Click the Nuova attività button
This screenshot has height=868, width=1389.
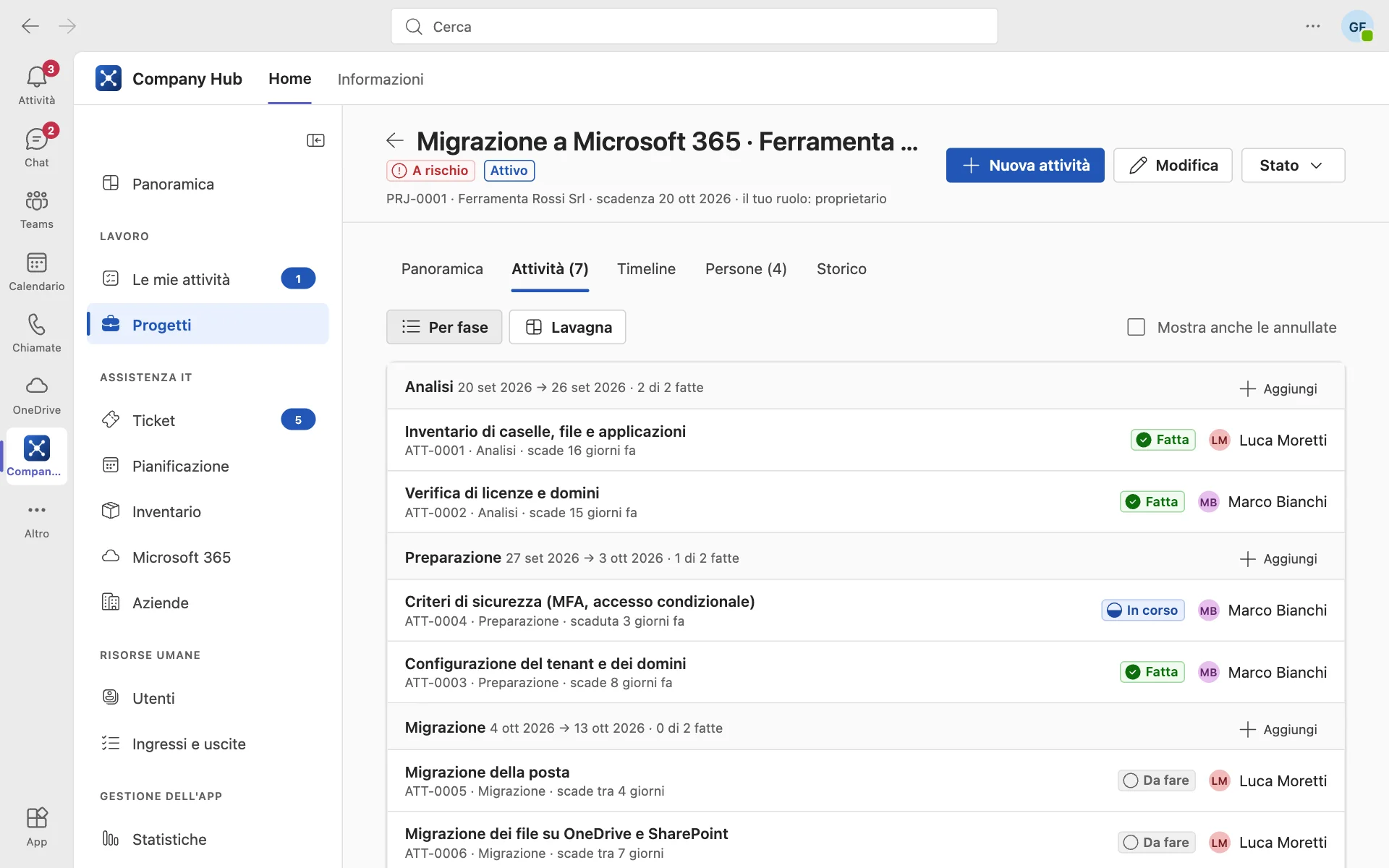pos(1025,166)
